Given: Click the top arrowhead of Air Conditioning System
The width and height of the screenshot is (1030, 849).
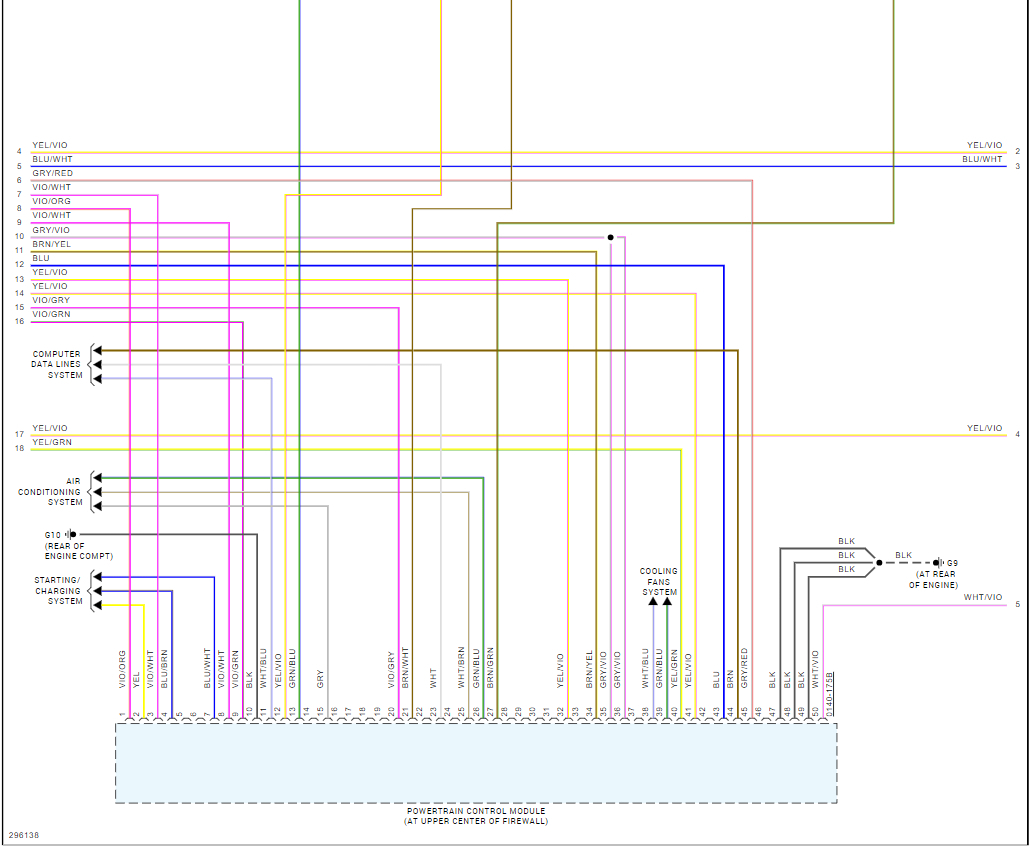Looking at the screenshot, I should (97, 478).
